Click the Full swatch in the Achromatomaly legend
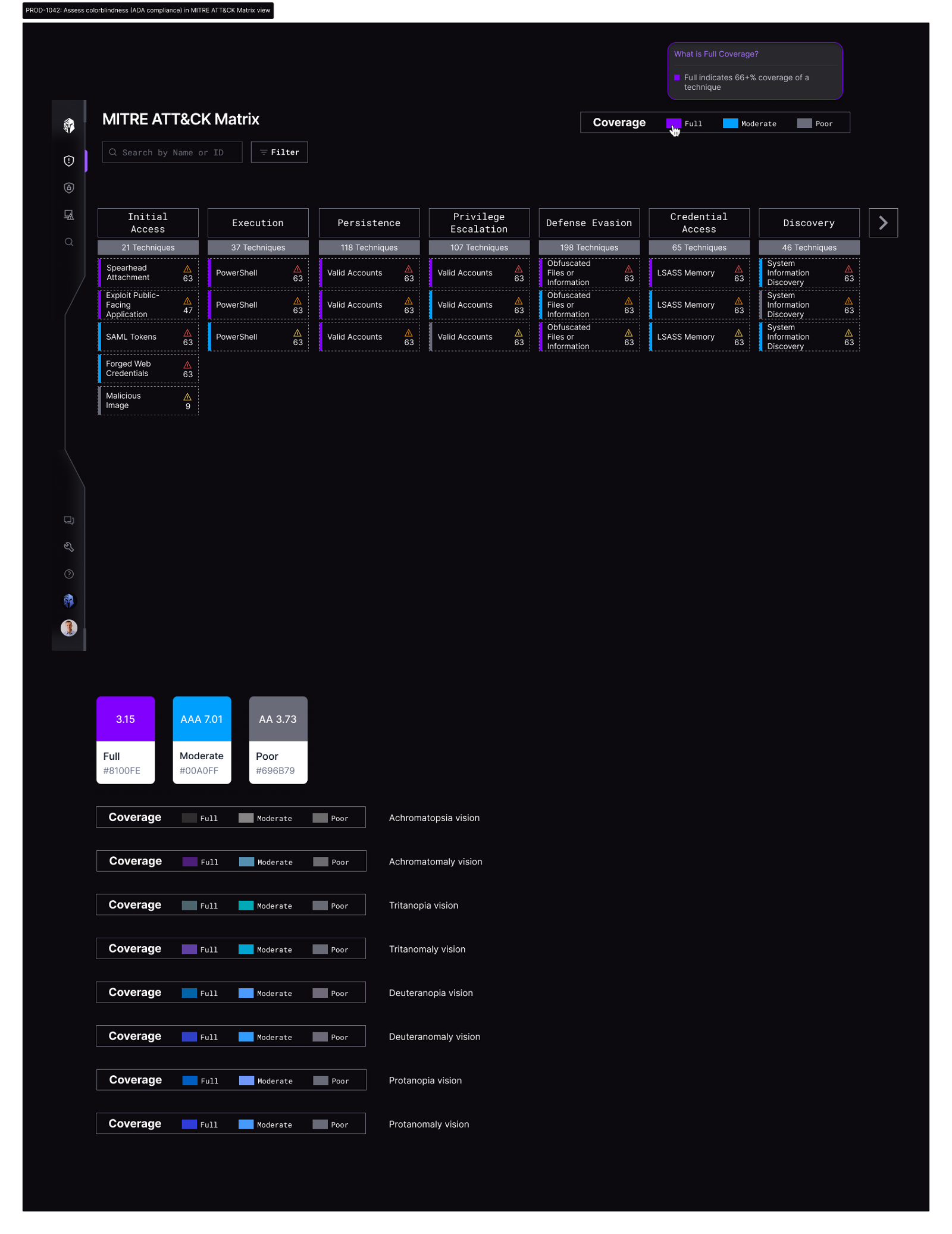The height and width of the screenshot is (1234, 952). [190, 862]
